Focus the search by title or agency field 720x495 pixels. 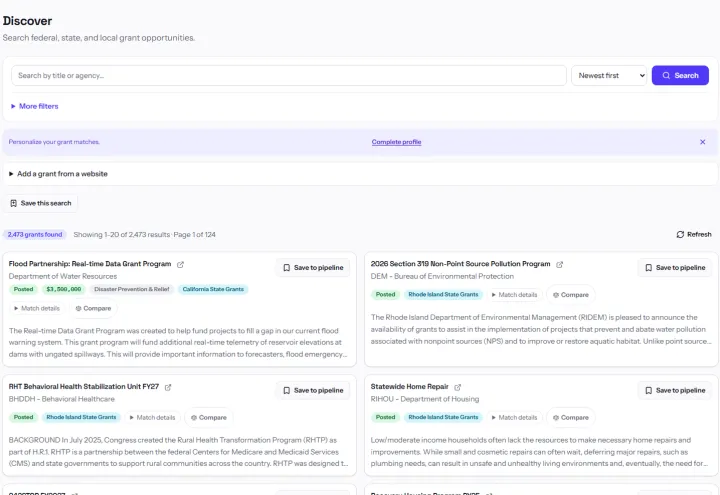tap(289, 75)
